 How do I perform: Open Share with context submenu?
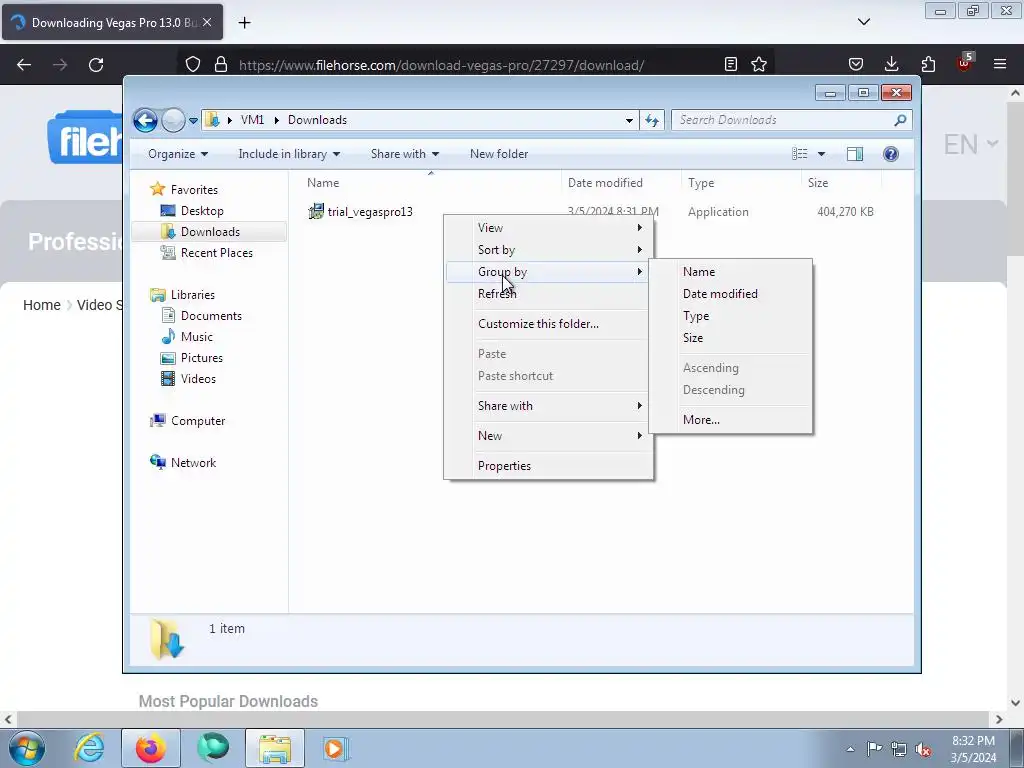click(x=549, y=406)
